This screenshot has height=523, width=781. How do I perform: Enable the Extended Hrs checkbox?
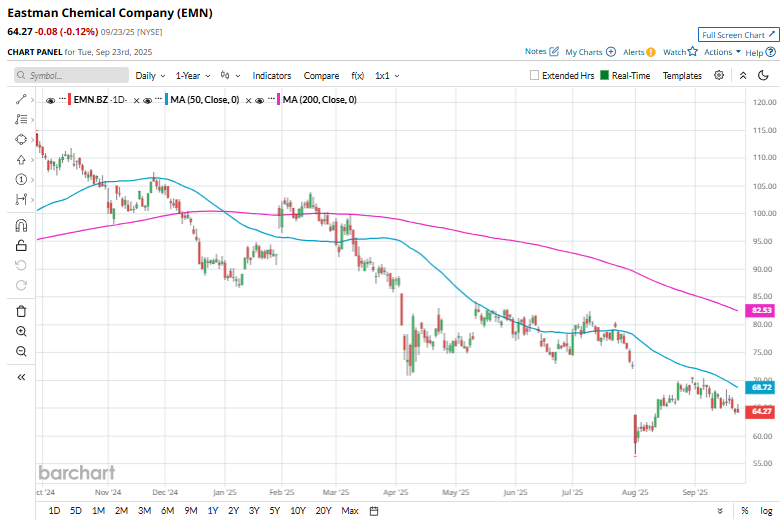tap(535, 75)
